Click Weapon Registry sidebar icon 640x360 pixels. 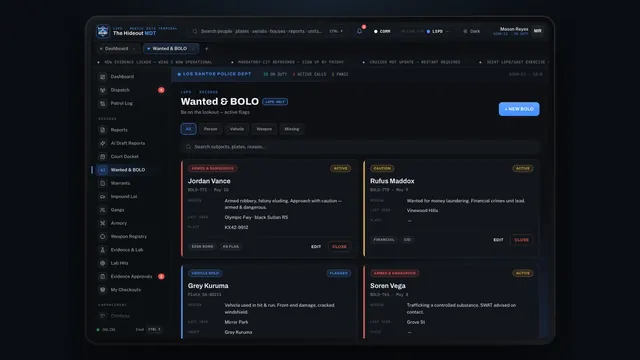(x=102, y=236)
